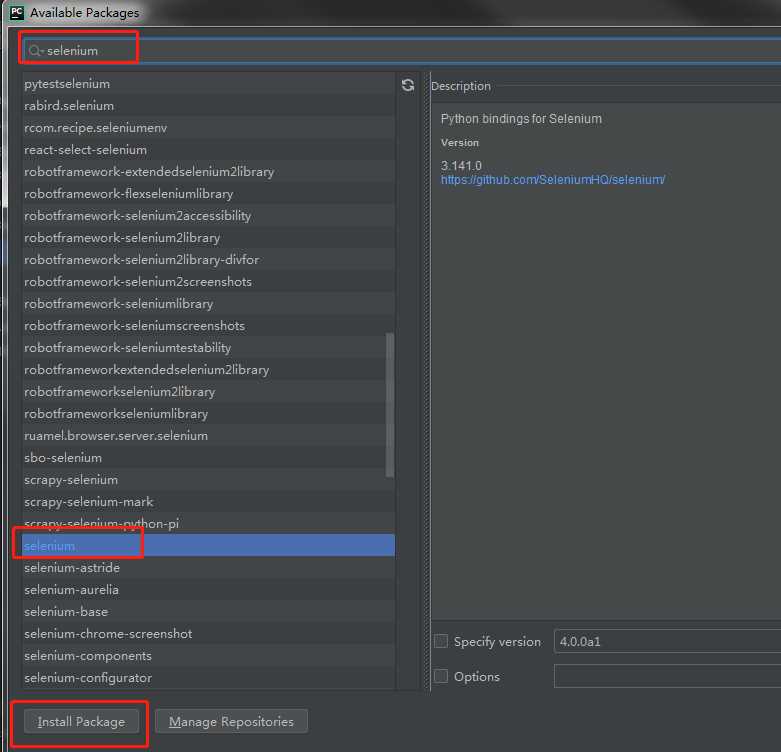This screenshot has width=781, height=752.
Task: Select rcom.recipe.seleniumenv in the list
Action: coord(209,127)
